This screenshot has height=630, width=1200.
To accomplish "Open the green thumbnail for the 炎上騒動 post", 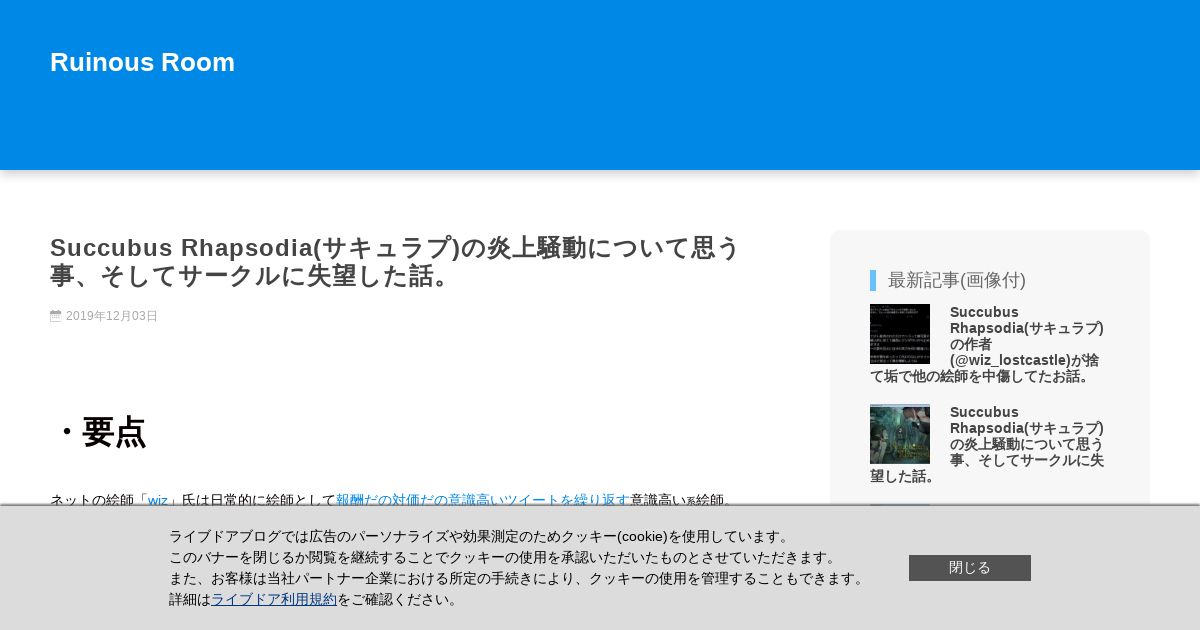I will (x=900, y=434).
